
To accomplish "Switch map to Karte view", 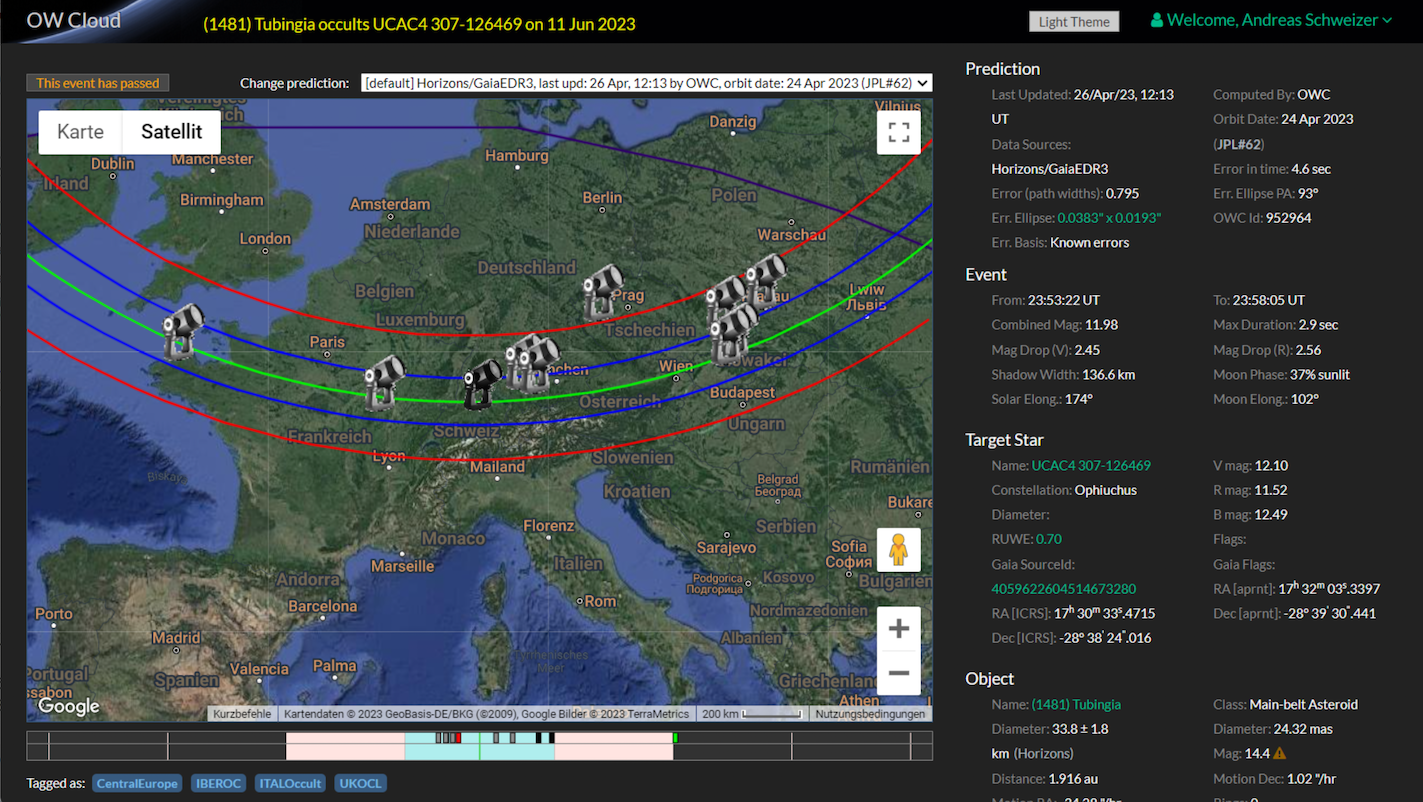I will click(80, 132).
